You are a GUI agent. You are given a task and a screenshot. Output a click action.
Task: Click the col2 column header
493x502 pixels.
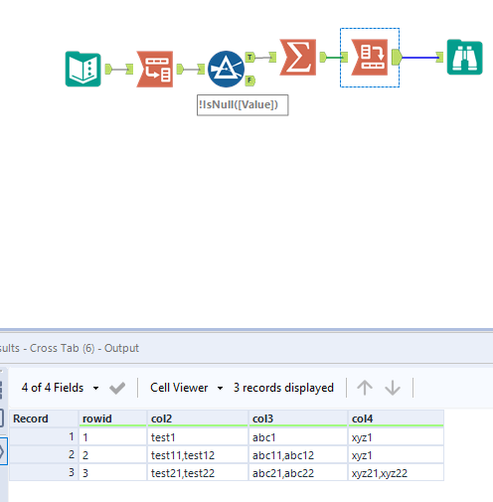point(198,419)
